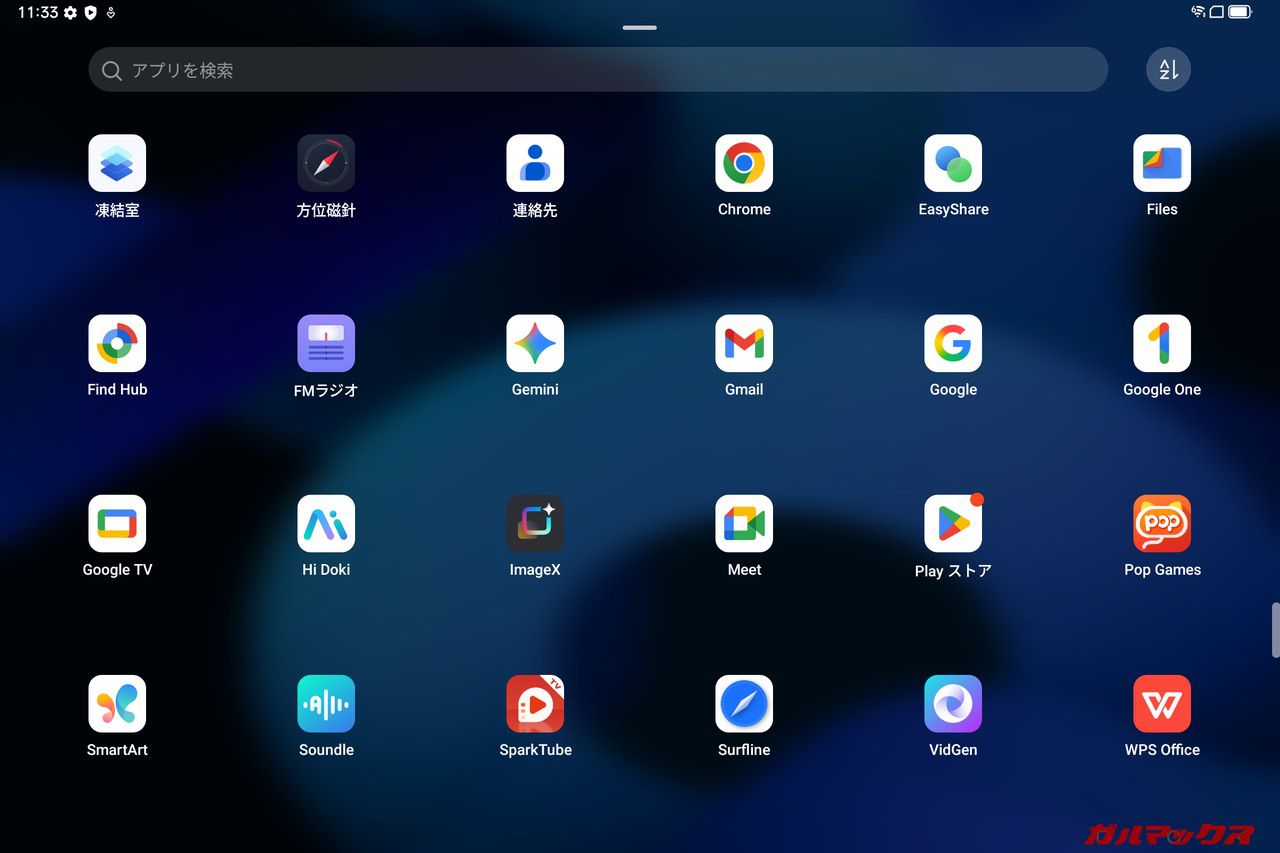Click the A-Z sort order button
The height and width of the screenshot is (853, 1280).
pos(1168,70)
